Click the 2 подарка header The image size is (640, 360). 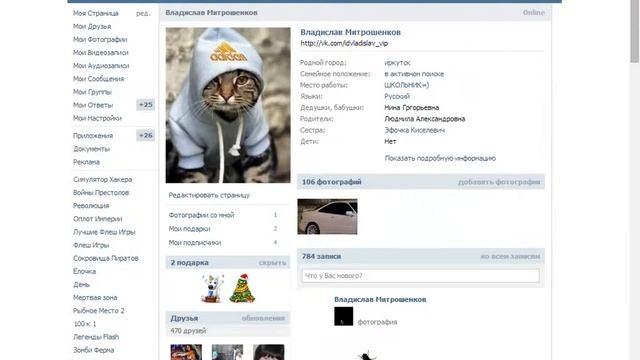point(189,262)
